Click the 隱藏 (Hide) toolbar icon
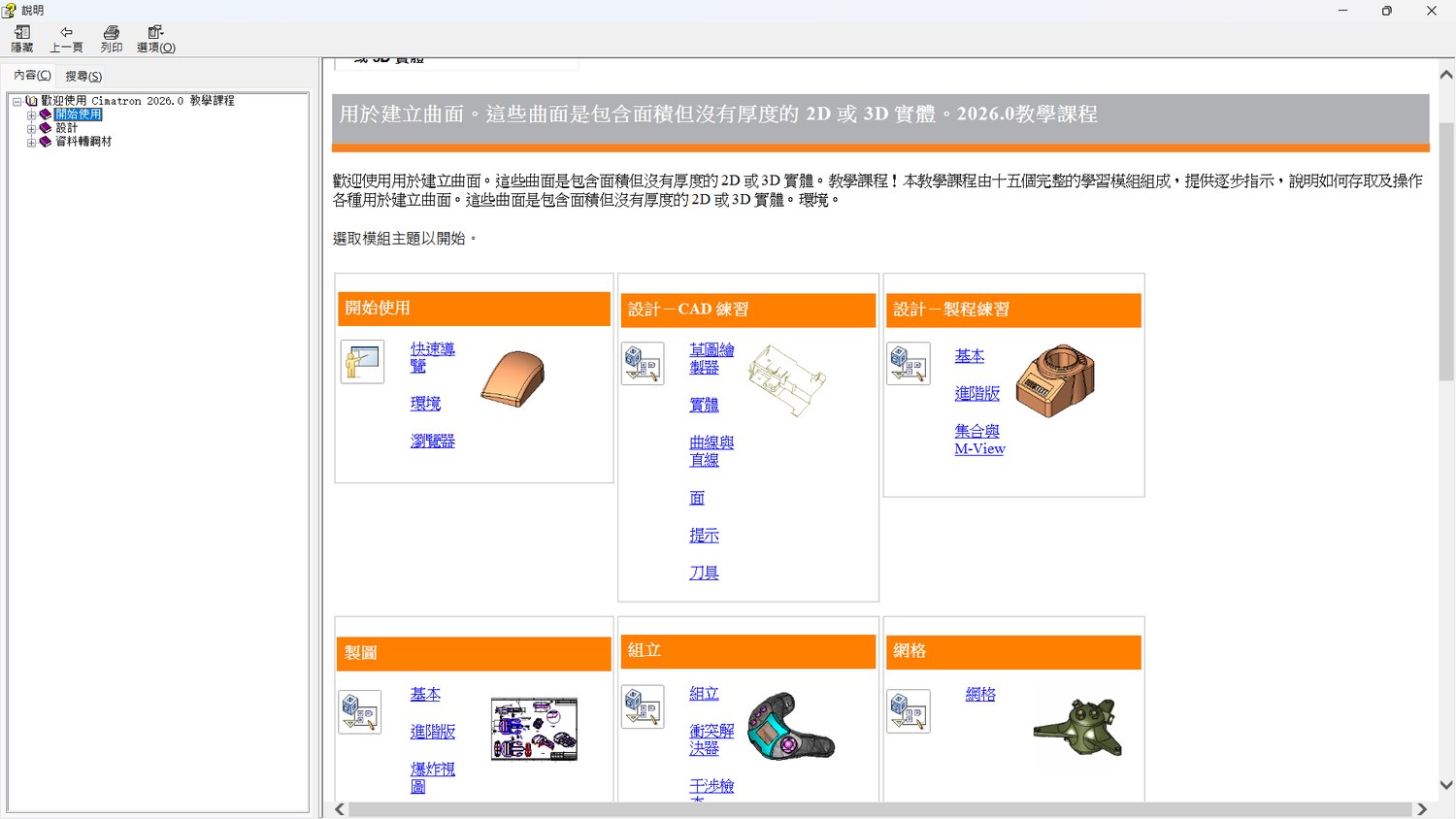This screenshot has height=819, width=1456. tap(21, 39)
